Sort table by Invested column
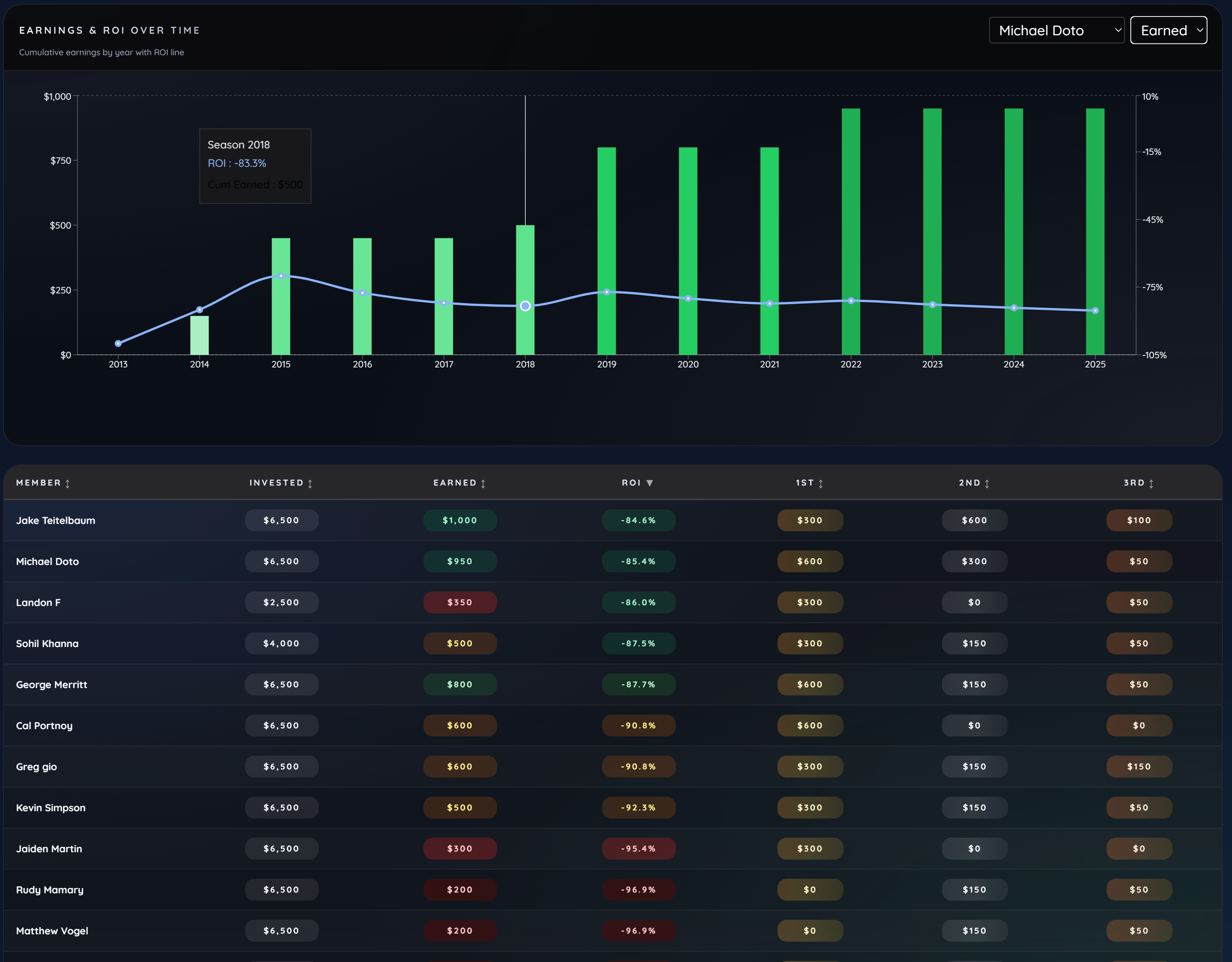The image size is (1232, 962). pyautogui.click(x=281, y=483)
